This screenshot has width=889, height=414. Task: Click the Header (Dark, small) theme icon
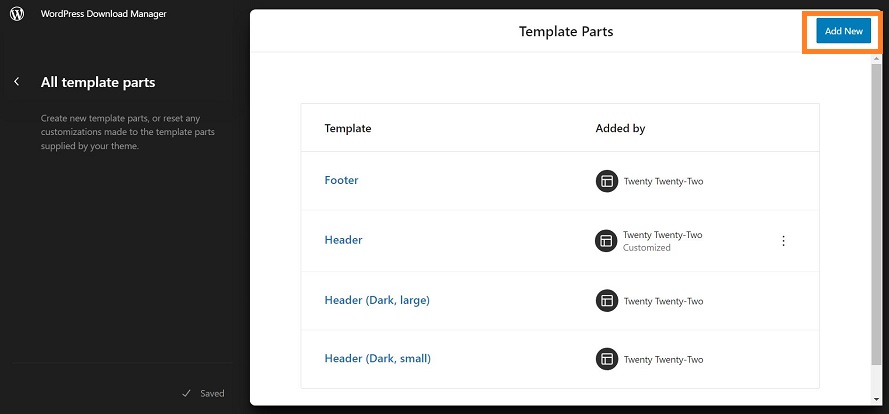tap(607, 359)
